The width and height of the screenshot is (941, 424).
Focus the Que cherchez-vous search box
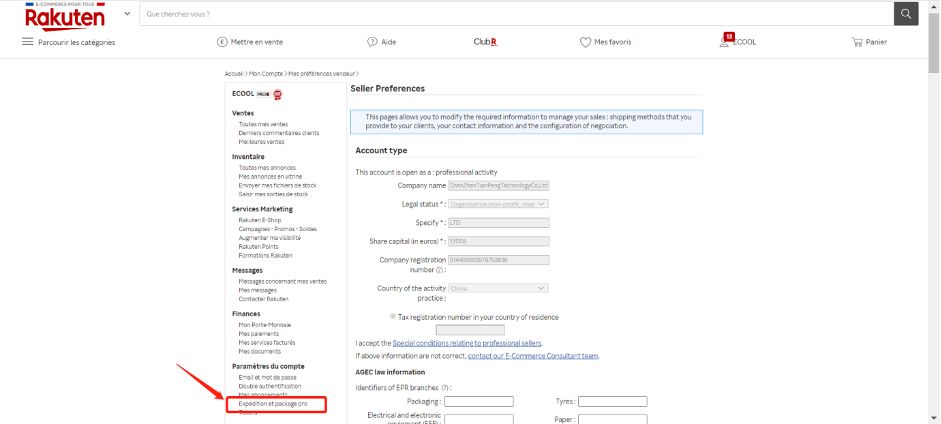pyautogui.click(x=515, y=14)
